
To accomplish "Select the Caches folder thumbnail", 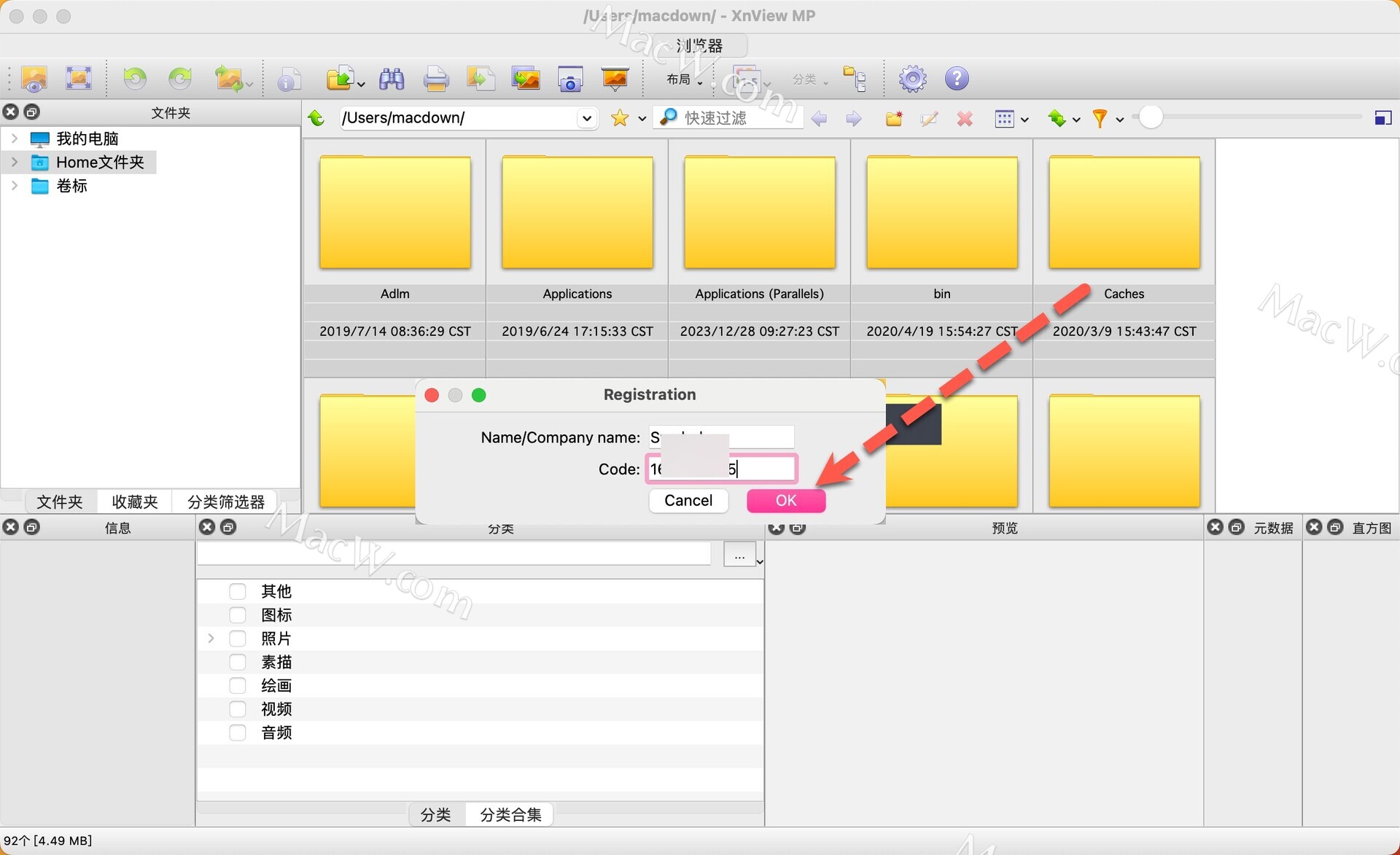I will click(1124, 213).
